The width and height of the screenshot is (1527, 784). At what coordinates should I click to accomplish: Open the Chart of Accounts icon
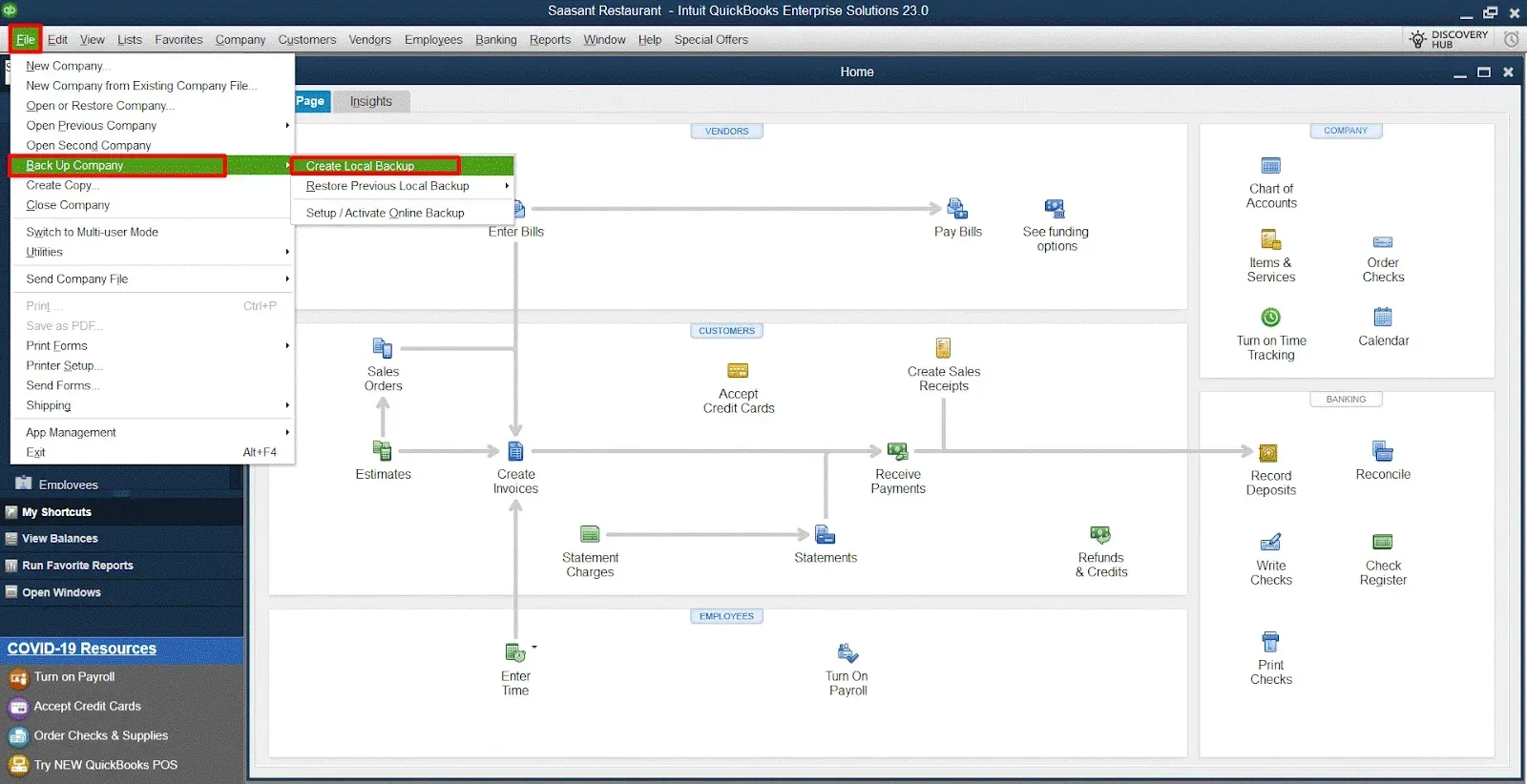click(x=1270, y=167)
